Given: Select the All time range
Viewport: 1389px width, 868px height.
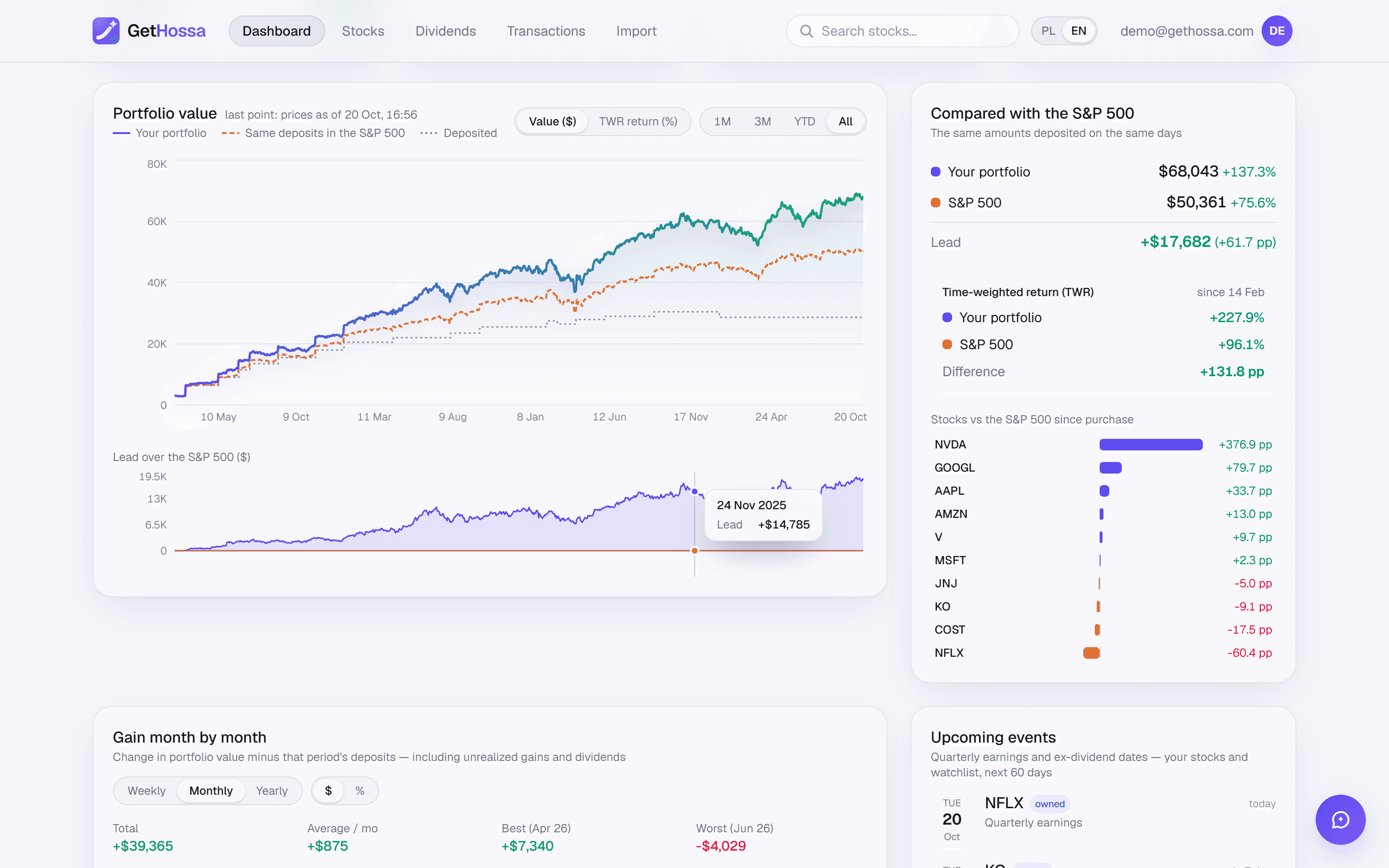Looking at the screenshot, I should click(845, 121).
